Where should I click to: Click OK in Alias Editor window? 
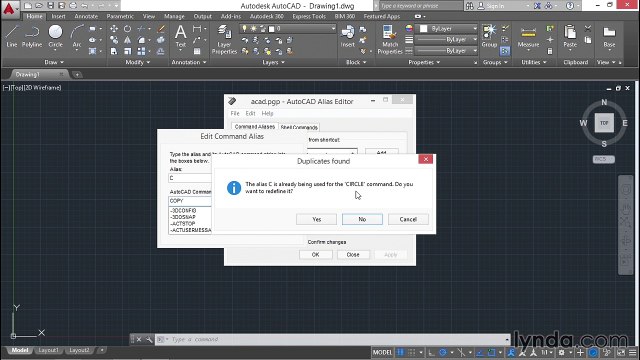316,254
